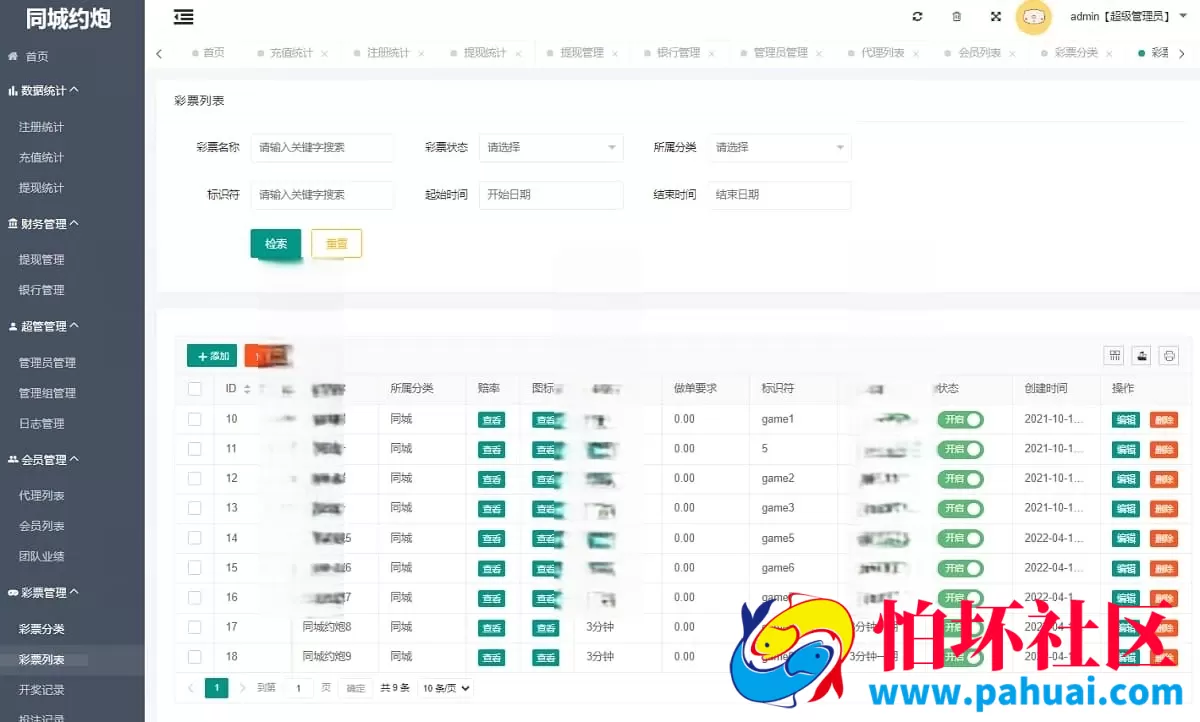The image size is (1200, 722).
Task: Click the export/download icon above the table
Action: [x=1141, y=355]
